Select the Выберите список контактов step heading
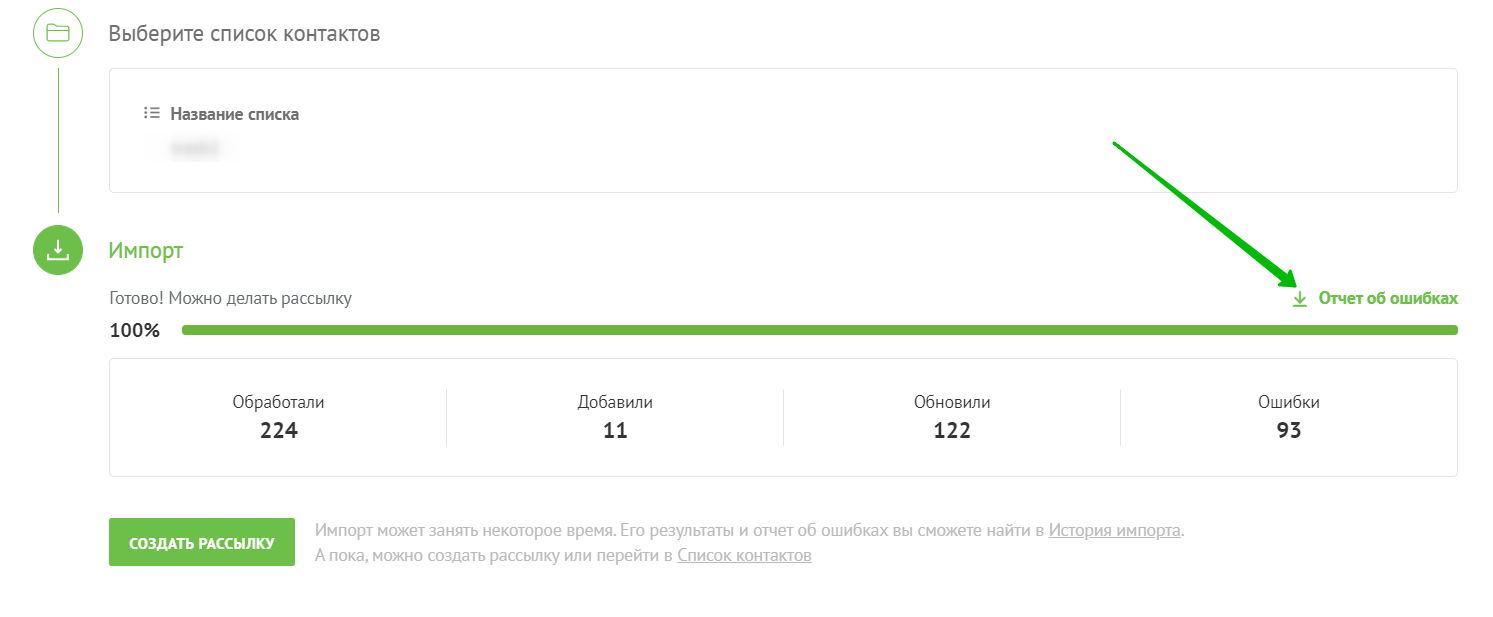Viewport: 1493px width, 617px height. pos(245,33)
